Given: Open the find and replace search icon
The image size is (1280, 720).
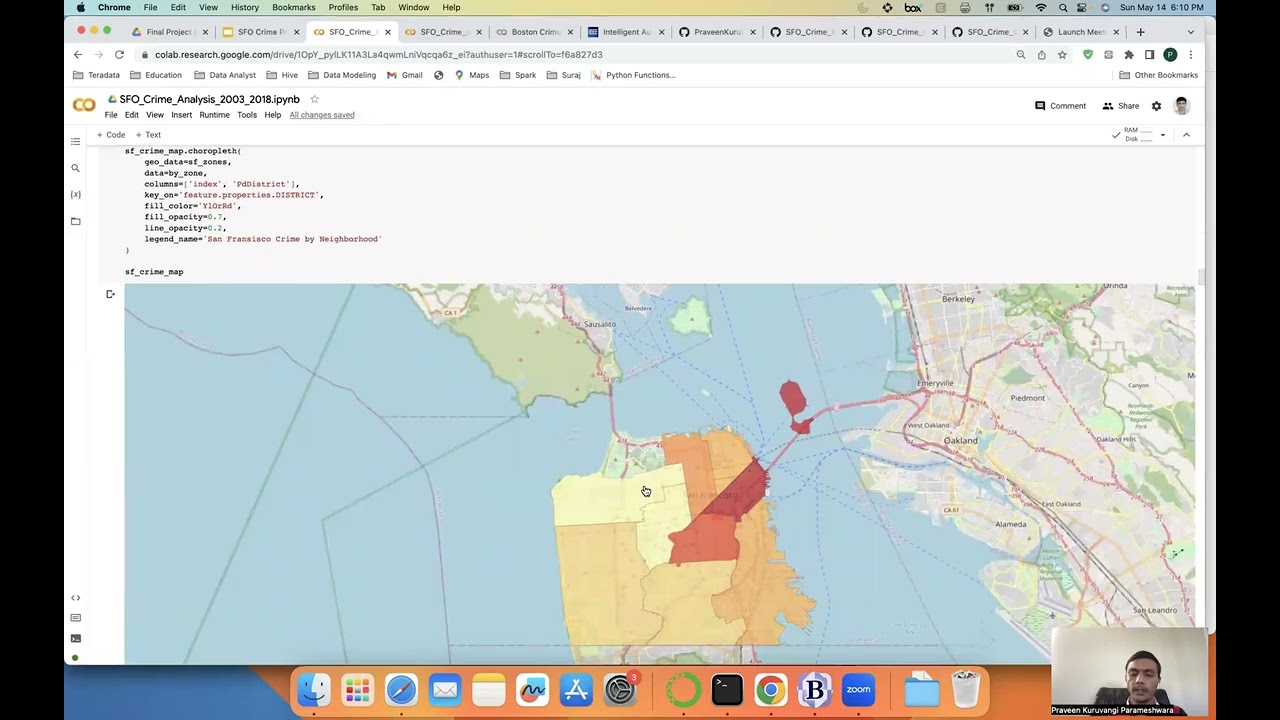Looking at the screenshot, I should point(75,168).
